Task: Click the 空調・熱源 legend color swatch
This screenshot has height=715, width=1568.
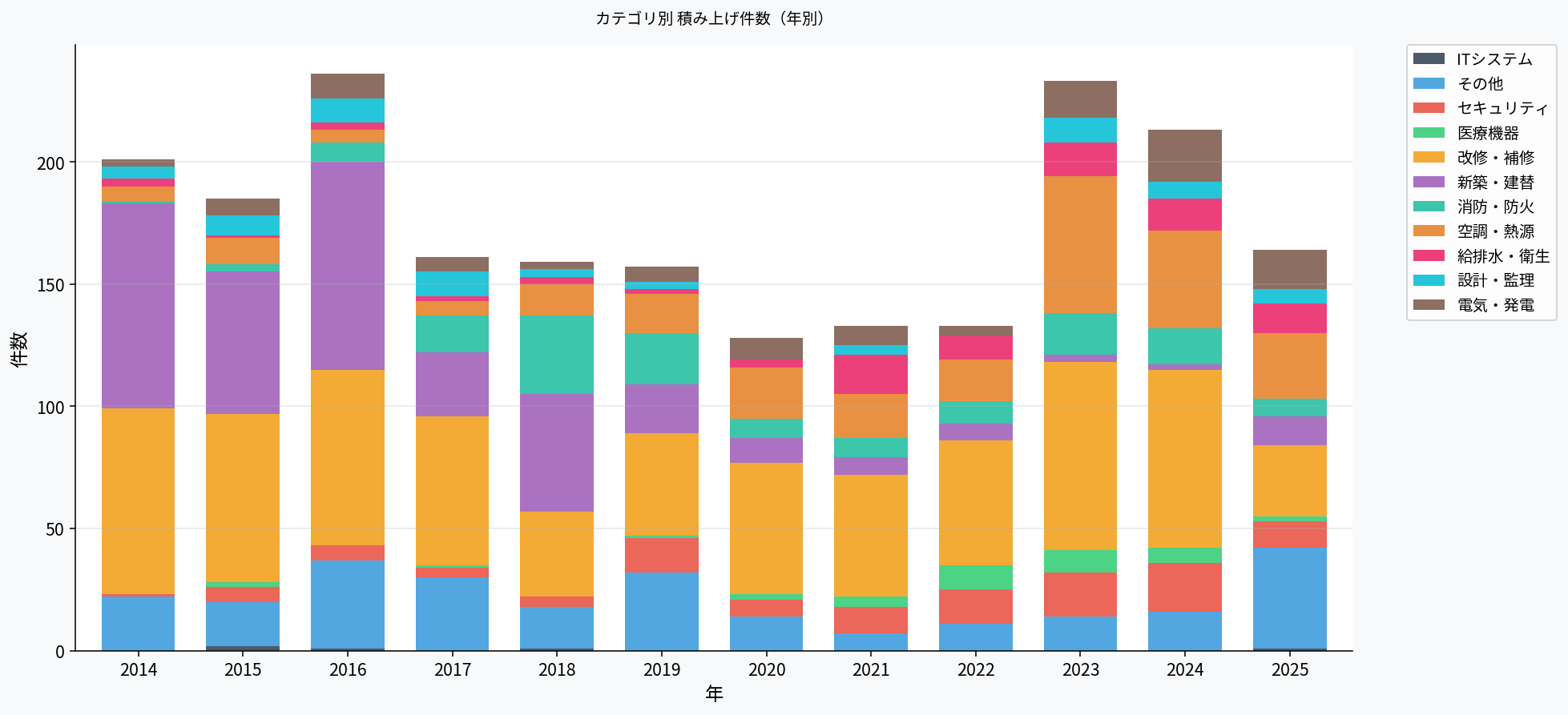Action: point(1429,231)
